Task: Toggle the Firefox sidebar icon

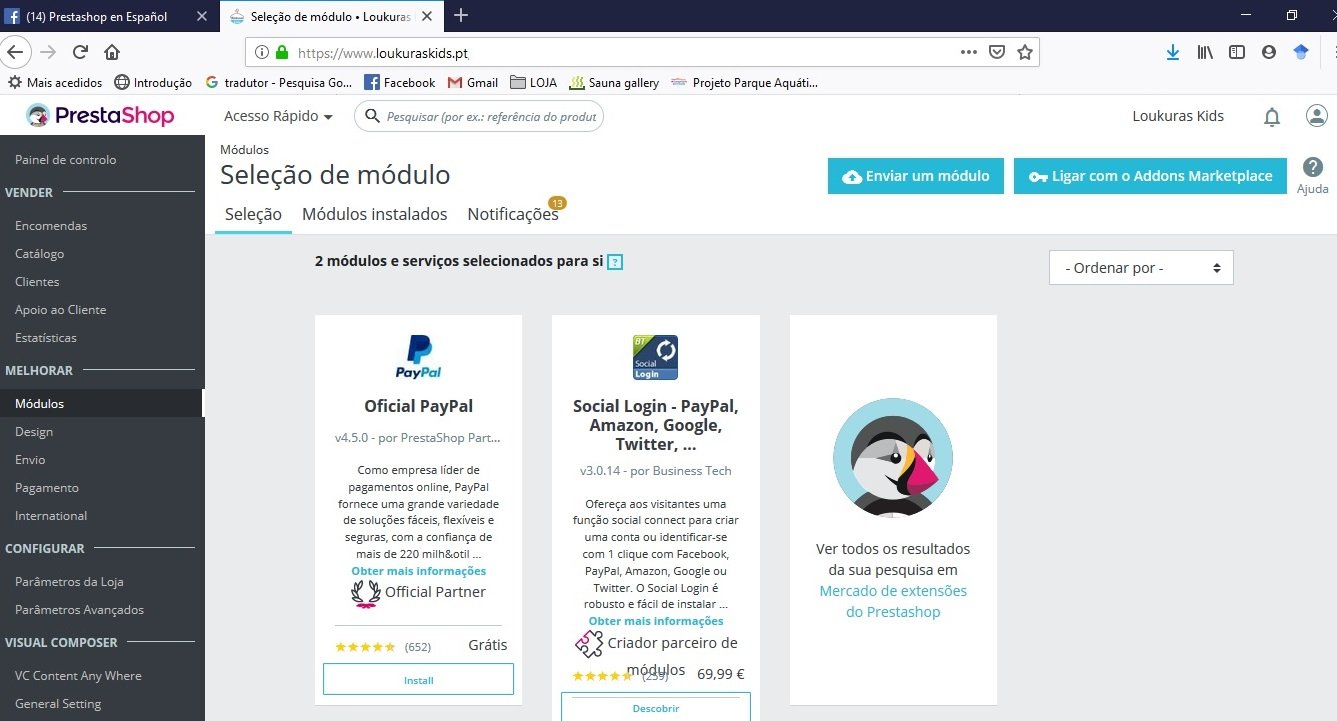Action: click(x=1237, y=52)
